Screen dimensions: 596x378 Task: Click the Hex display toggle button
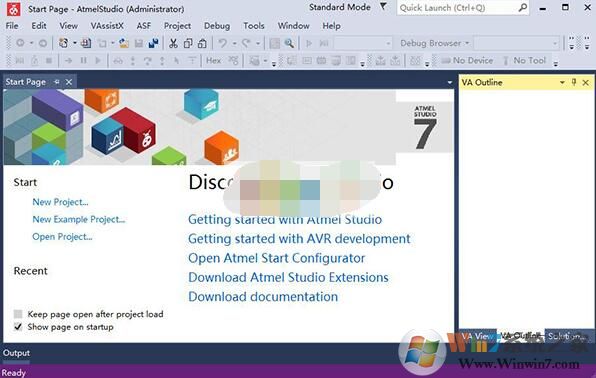point(214,60)
